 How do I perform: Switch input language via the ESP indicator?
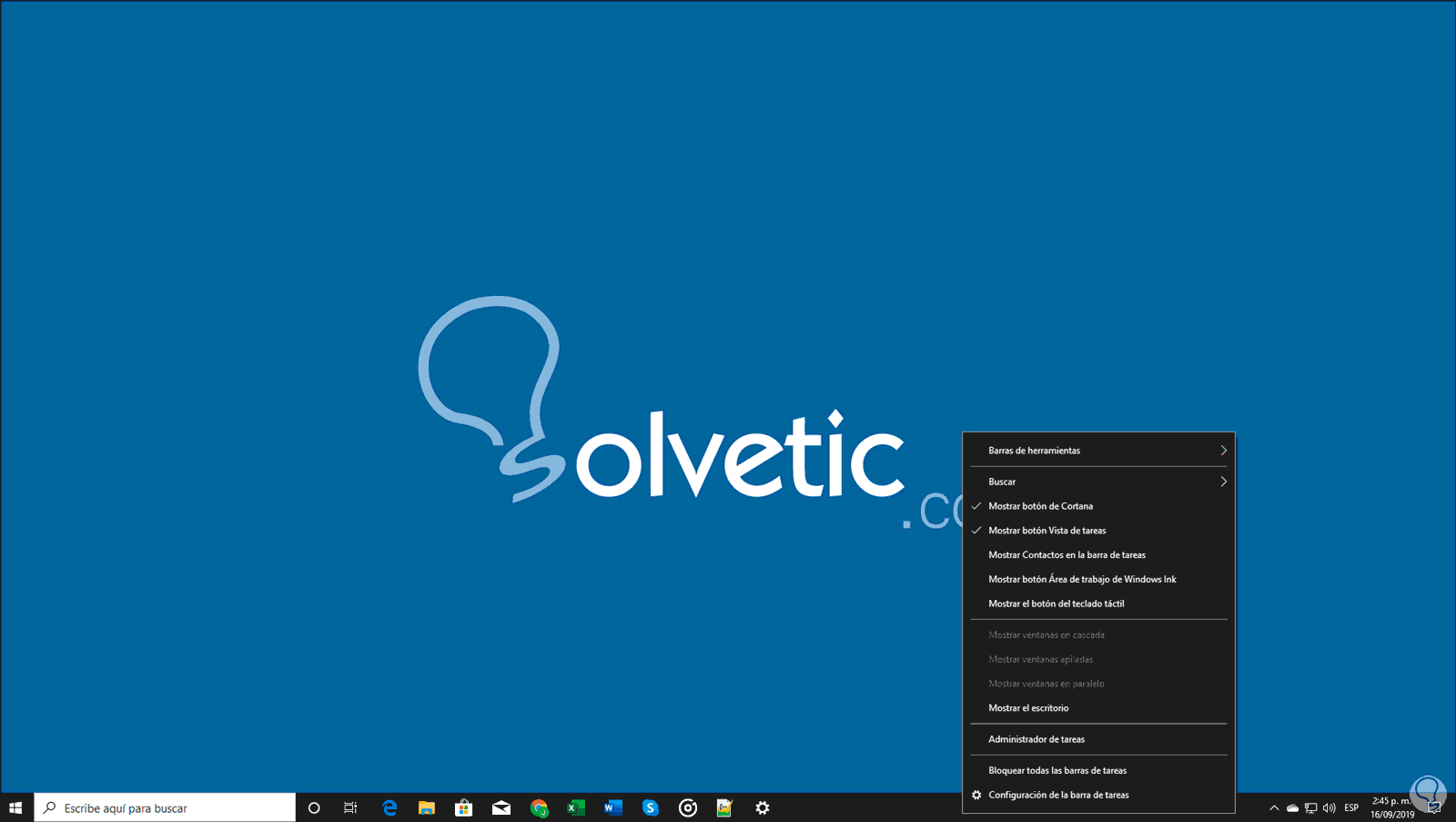tap(1351, 807)
